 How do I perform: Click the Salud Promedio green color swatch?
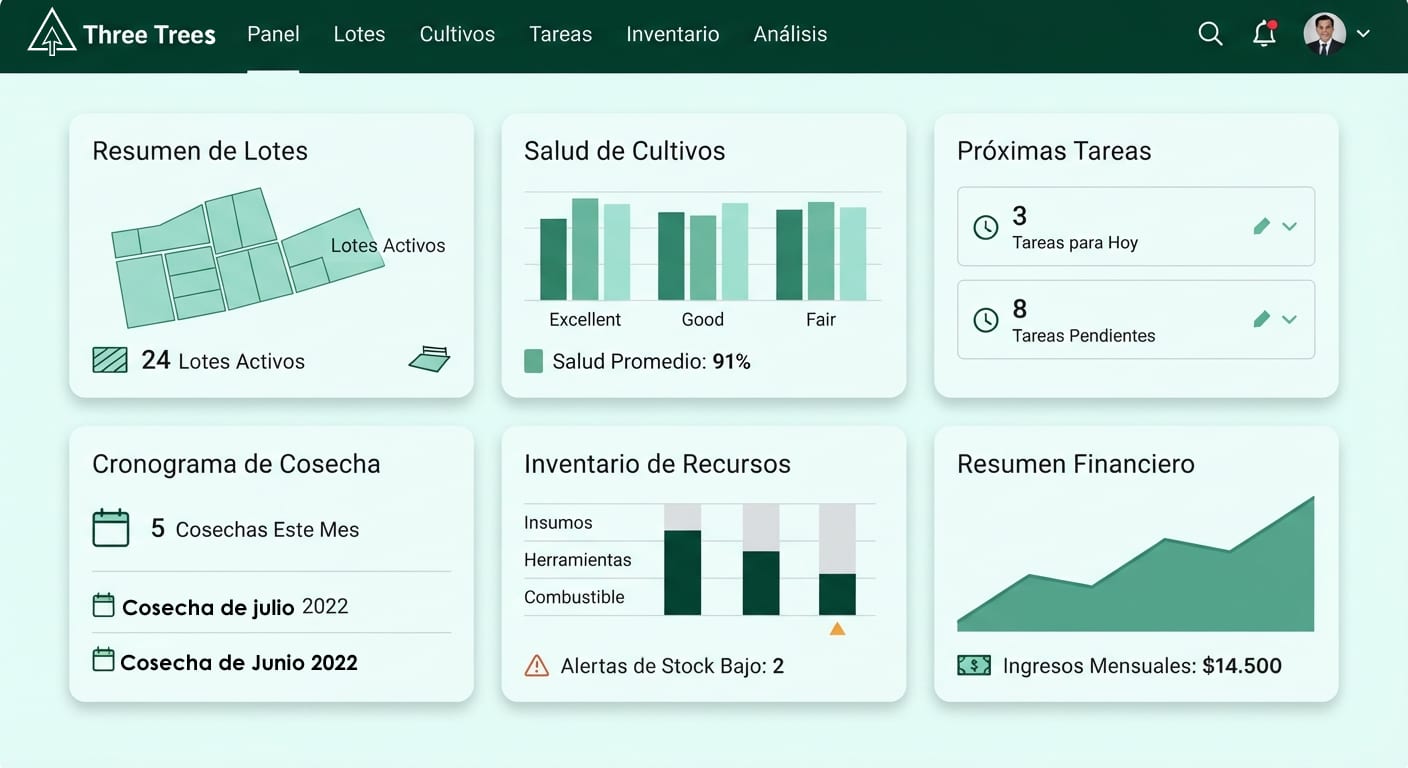click(533, 361)
